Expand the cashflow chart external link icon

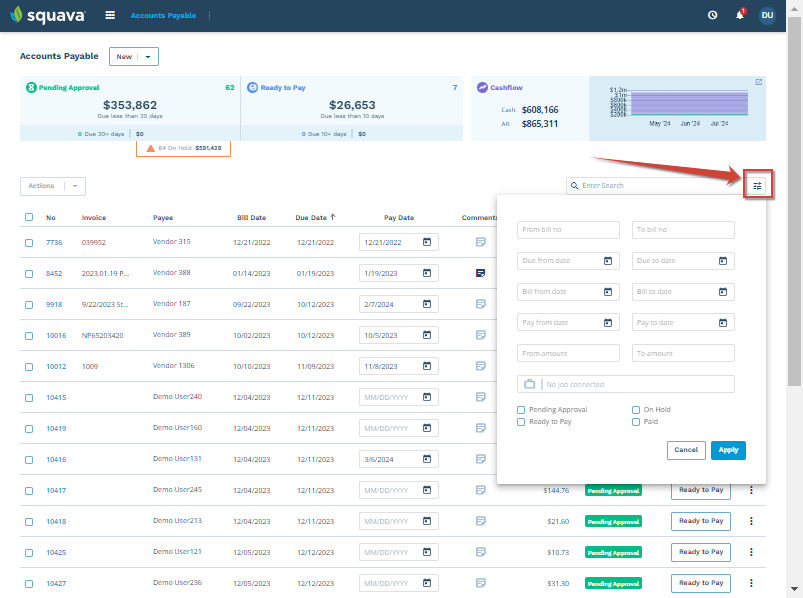pyautogui.click(x=759, y=82)
